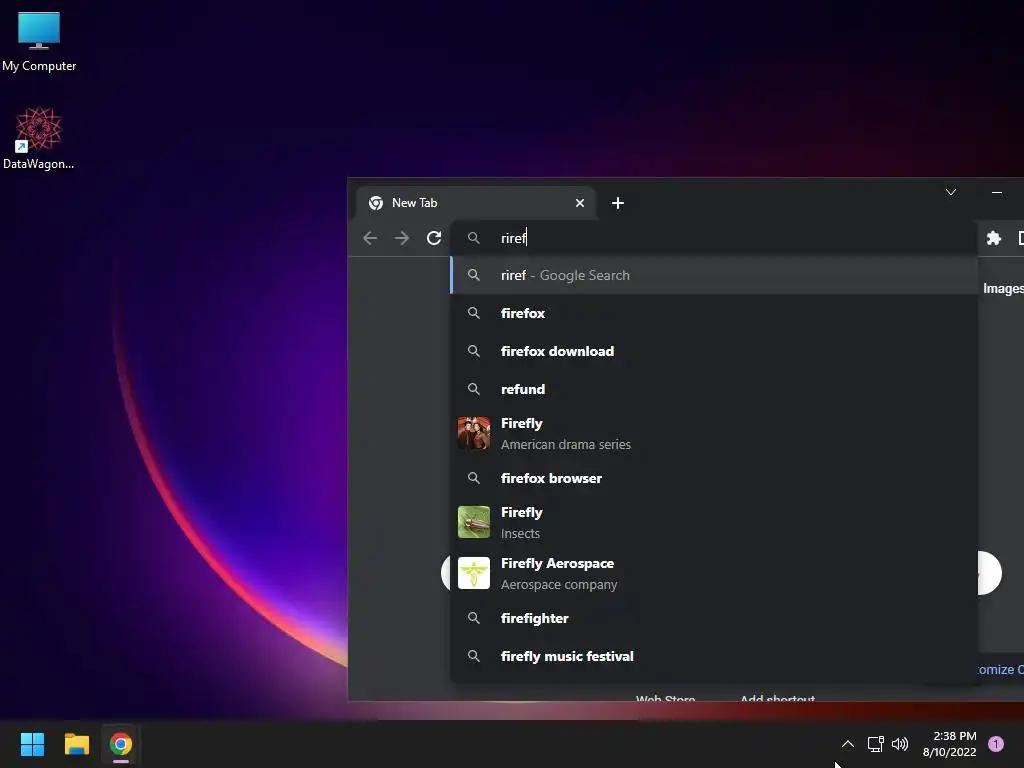
Task: Click the Images link on page
Action: click(x=1003, y=289)
